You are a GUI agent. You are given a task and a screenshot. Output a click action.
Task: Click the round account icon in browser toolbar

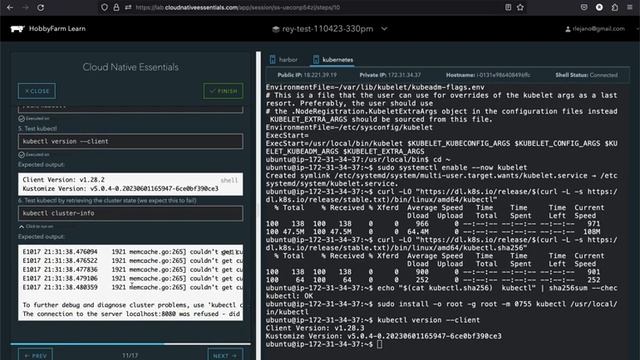click(599, 7)
